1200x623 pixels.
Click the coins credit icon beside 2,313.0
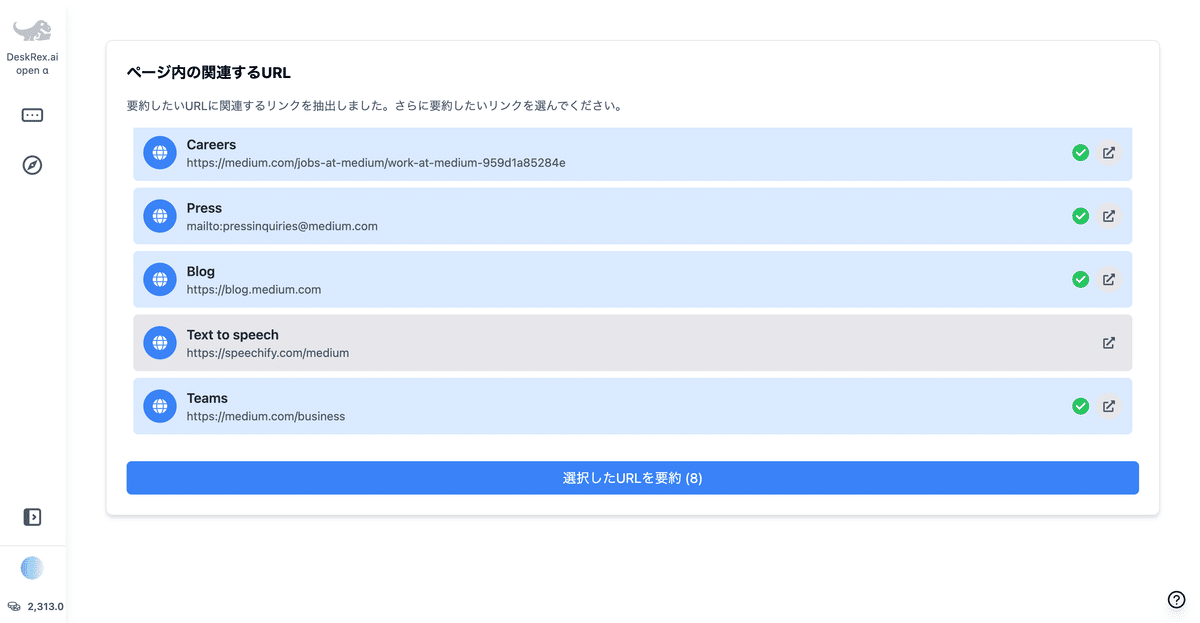[14, 606]
